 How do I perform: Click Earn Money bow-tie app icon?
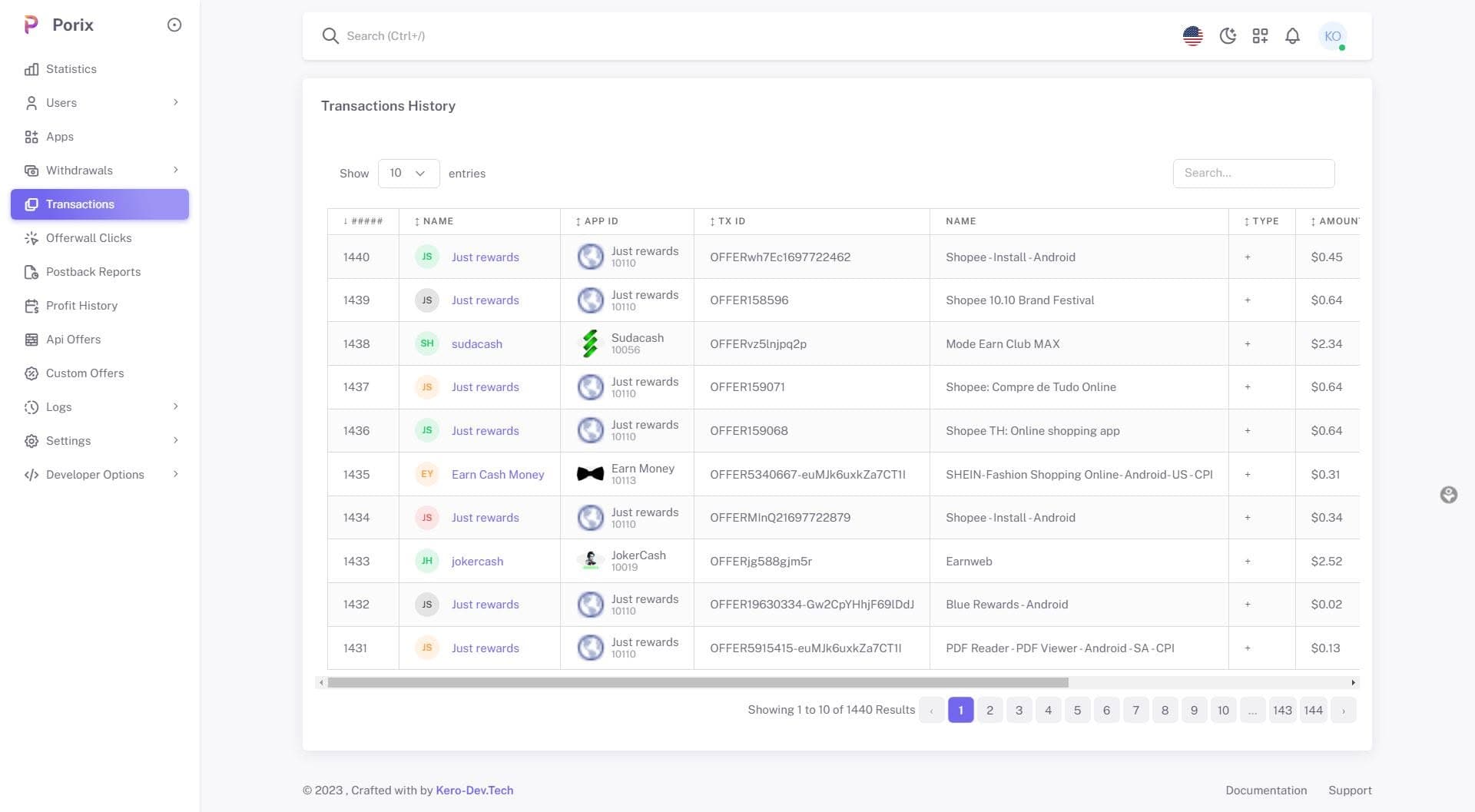point(590,474)
